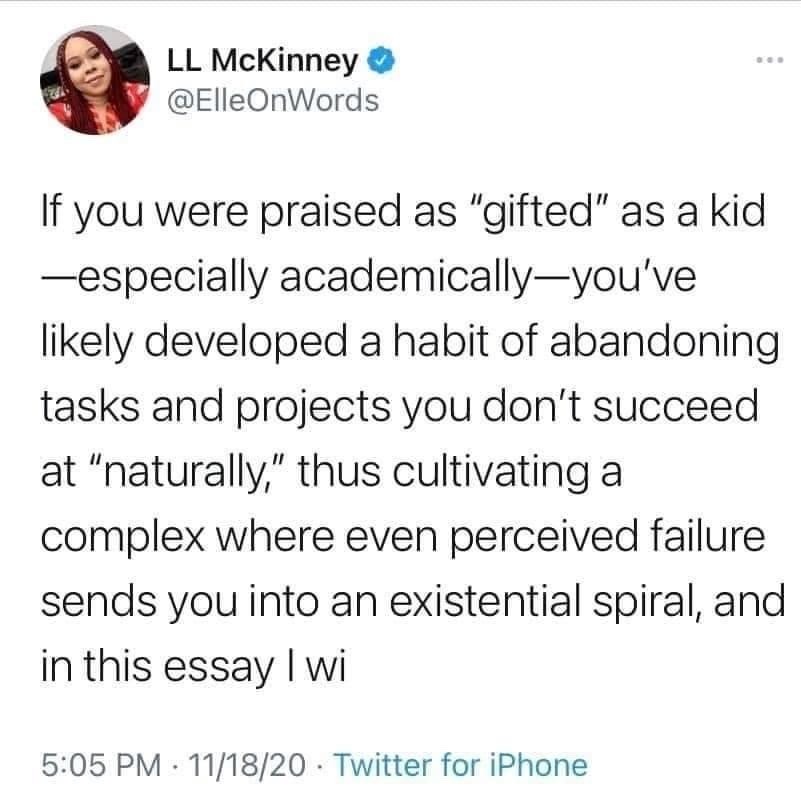Open the Twitter for iPhone source link
The width and height of the screenshot is (801, 806).
(x=461, y=765)
